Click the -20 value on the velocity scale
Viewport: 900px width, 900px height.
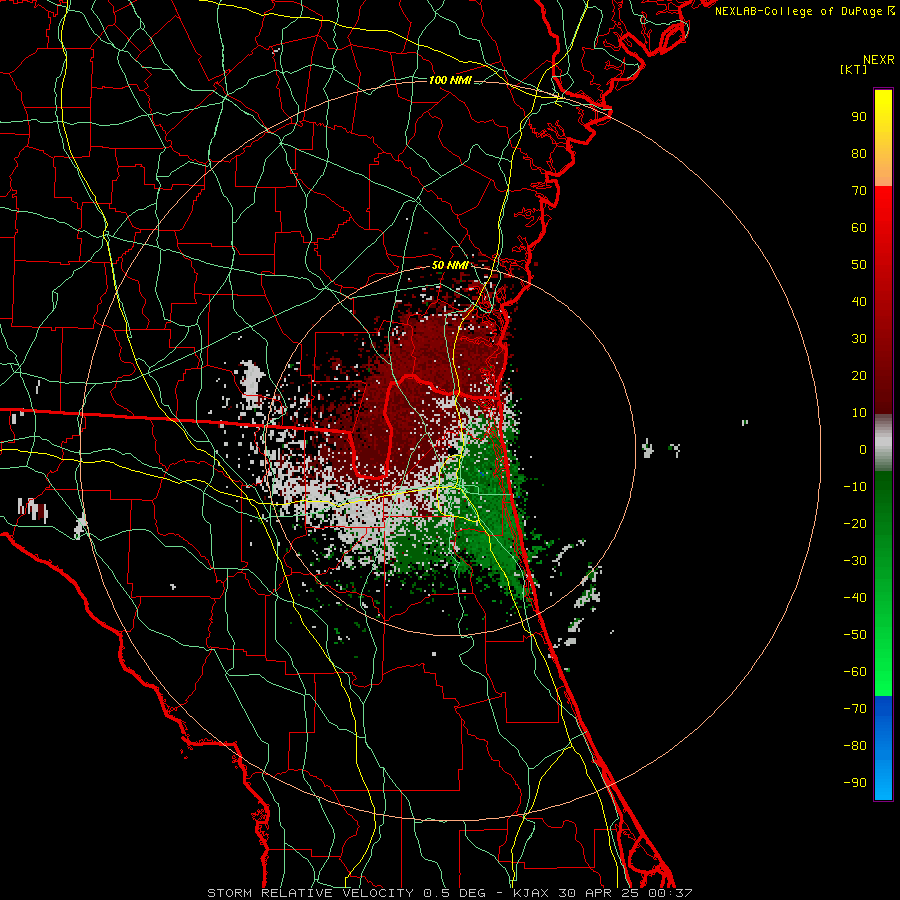coord(855,524)
